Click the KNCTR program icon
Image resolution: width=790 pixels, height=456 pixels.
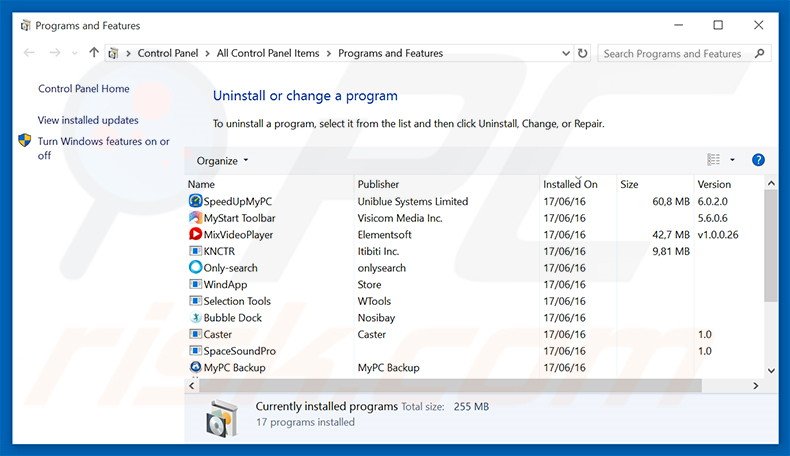(x=195, y=251)
